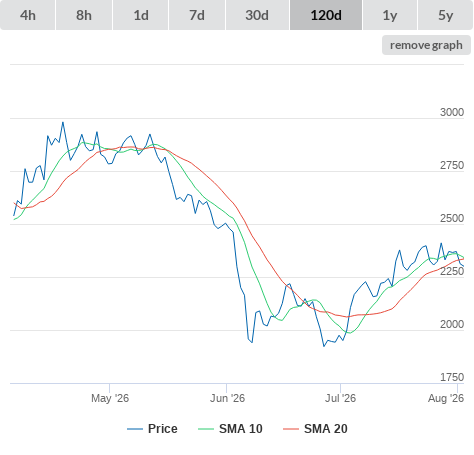This screenshot has width=474, height=455.
Task: Toggle the Price series in legend
Action: [152, 429]
